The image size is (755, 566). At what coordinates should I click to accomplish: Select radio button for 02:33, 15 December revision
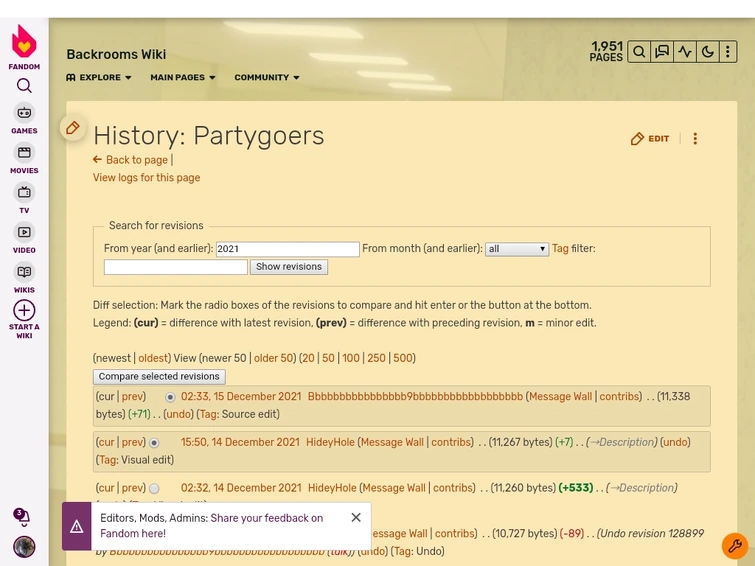170,398
